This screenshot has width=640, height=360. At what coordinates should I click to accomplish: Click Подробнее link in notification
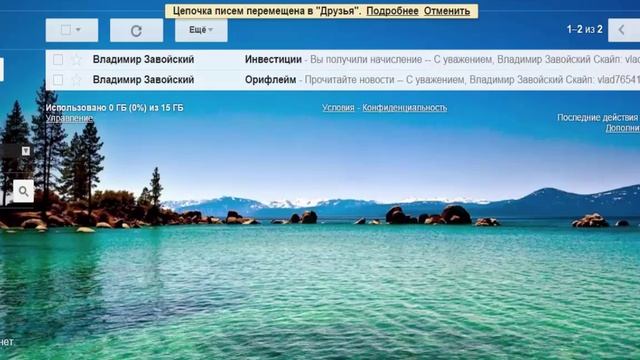pos(392,11)
